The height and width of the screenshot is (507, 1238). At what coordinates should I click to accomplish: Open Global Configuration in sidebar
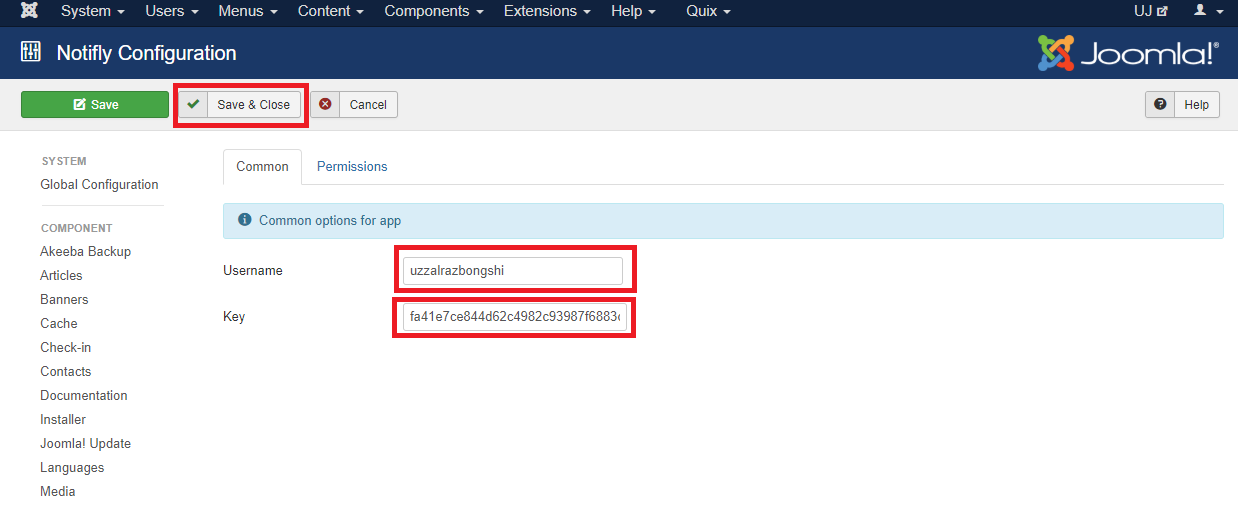[x=99, y=185]
